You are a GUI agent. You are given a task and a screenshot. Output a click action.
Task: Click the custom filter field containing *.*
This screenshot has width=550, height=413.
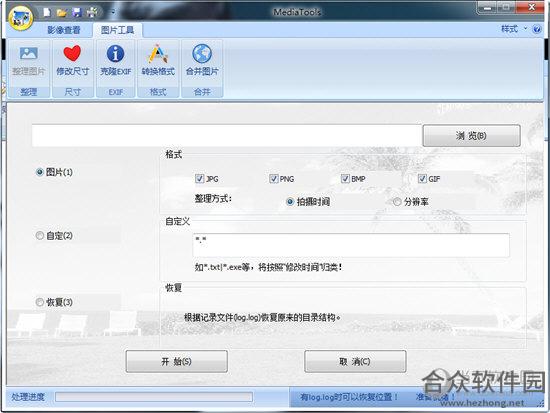pyautogui.click(x=351, y=245)
